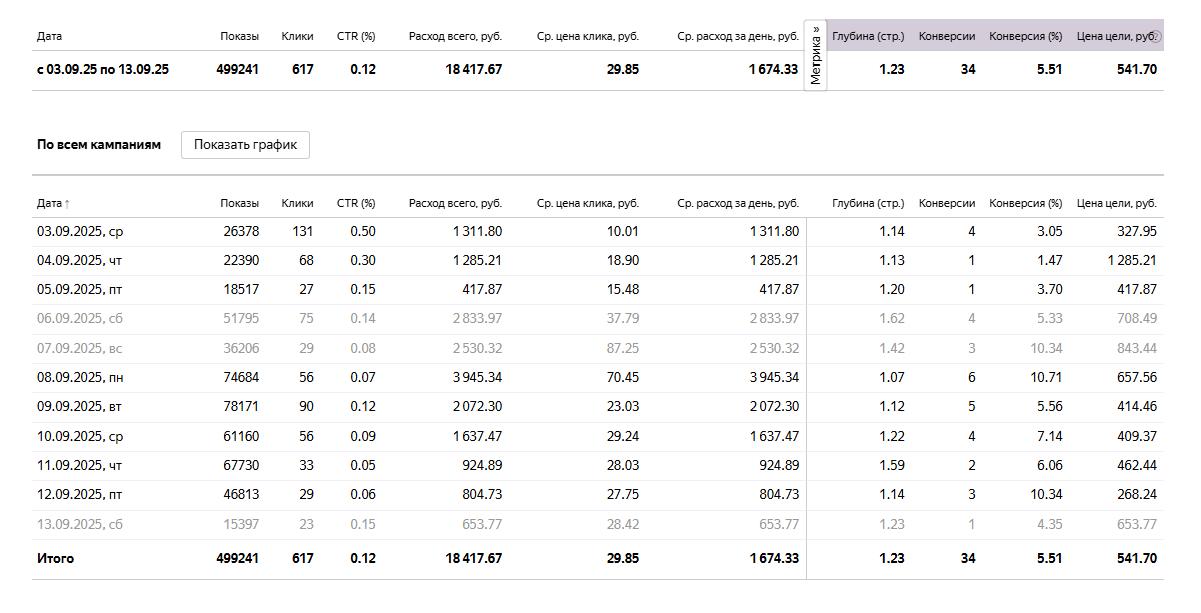Click the sort arrow next to Дата header
Image resolution: width=1201 pixels, height=613 pixels.
67,204
